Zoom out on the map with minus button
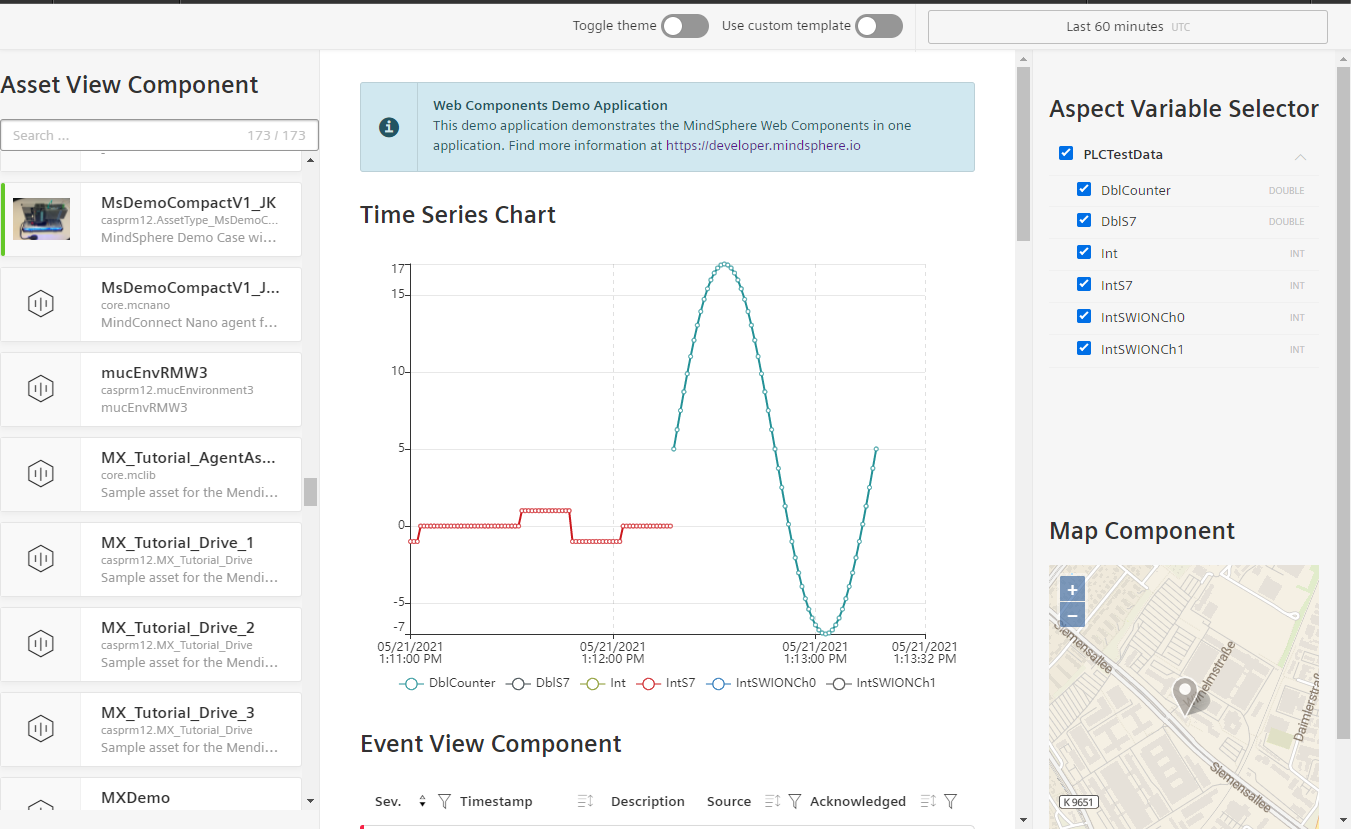Image resolution: width=1351 pixels, height=829 pixels. point(1072,615)
